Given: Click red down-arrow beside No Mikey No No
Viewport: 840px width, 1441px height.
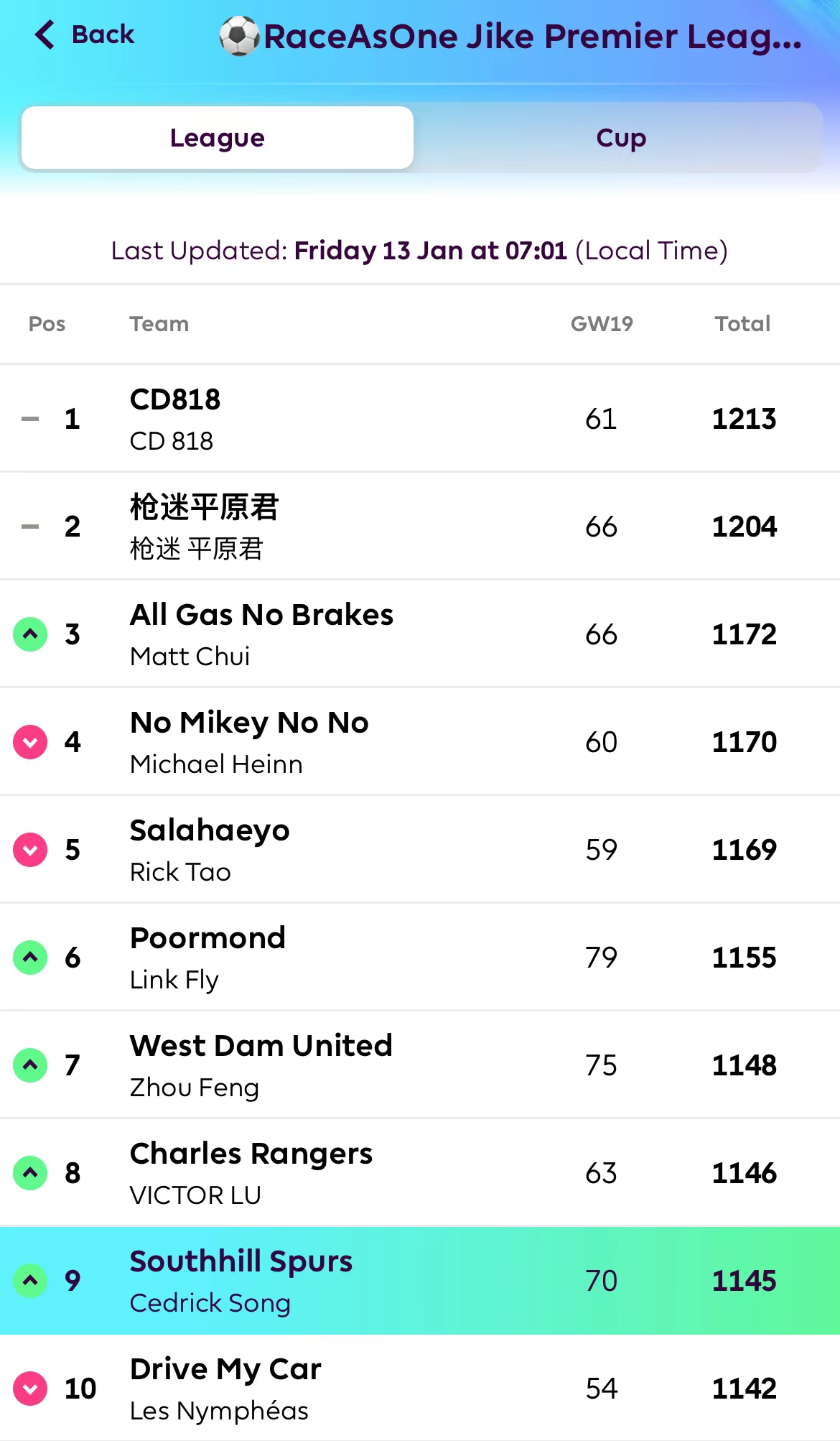Looking at the screenshot, I should click(x=30, y=742).
